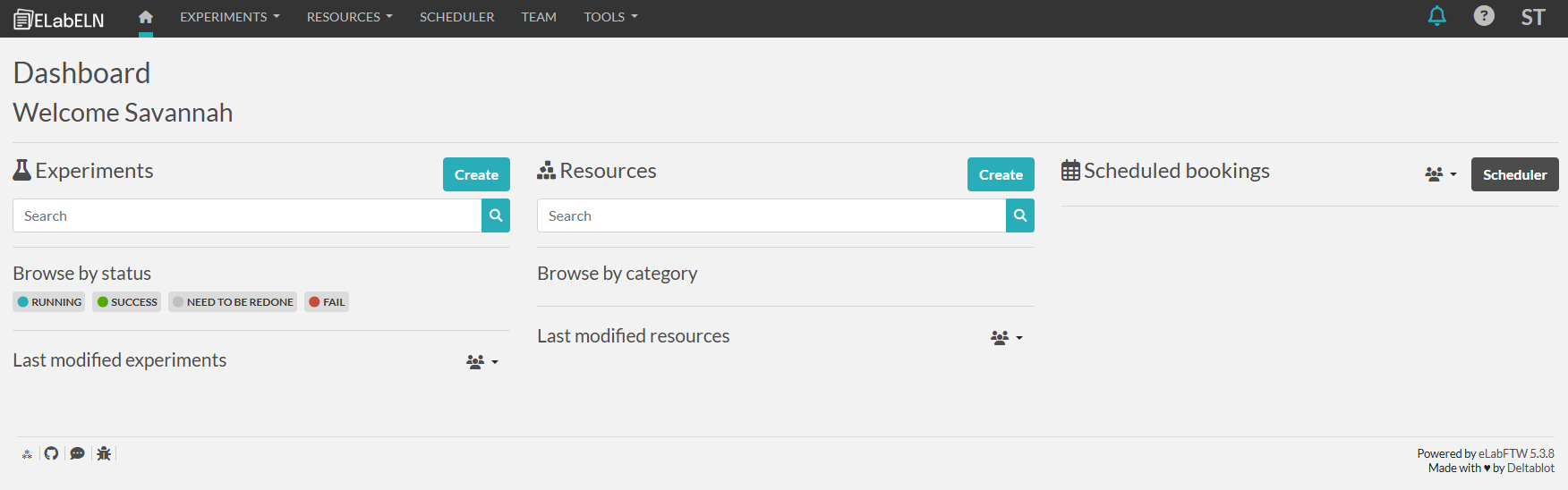
Task: Expand the Resources menu dropdown
Action: point(349,17)
